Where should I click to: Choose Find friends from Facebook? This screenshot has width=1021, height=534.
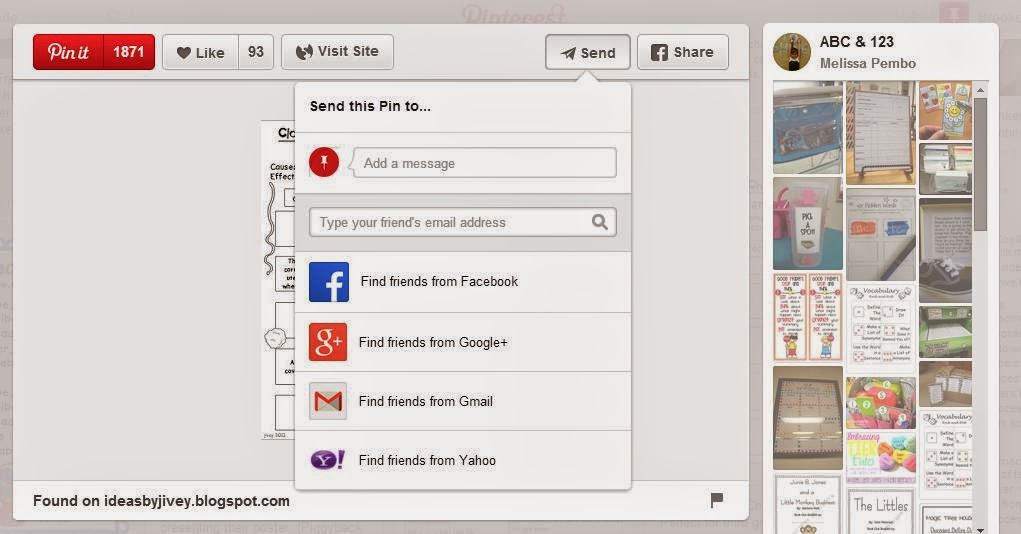pyautogui.click(x=463, y=282)
